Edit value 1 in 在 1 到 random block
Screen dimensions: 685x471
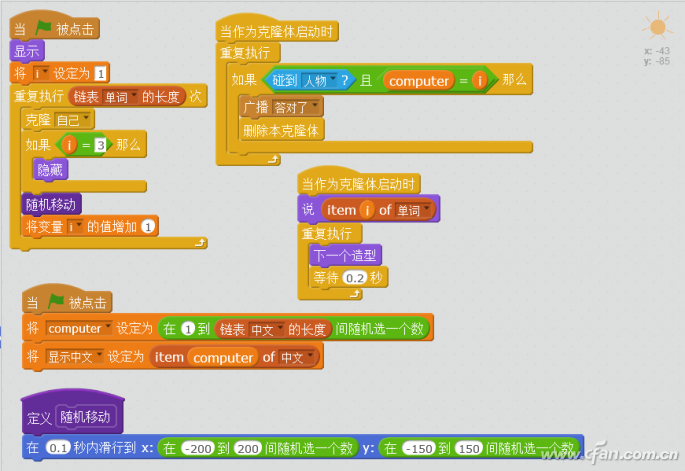pos(188,329)
